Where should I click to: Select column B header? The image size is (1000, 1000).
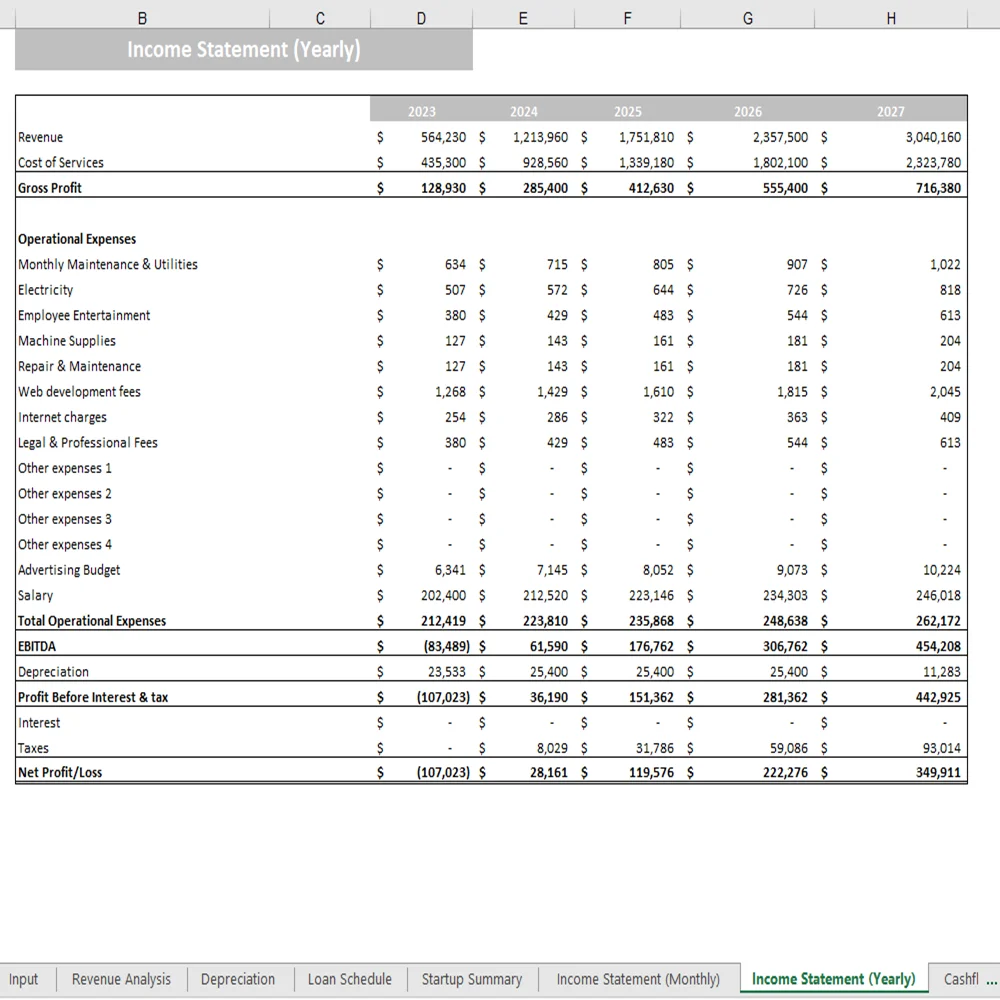tap(142, 17)
